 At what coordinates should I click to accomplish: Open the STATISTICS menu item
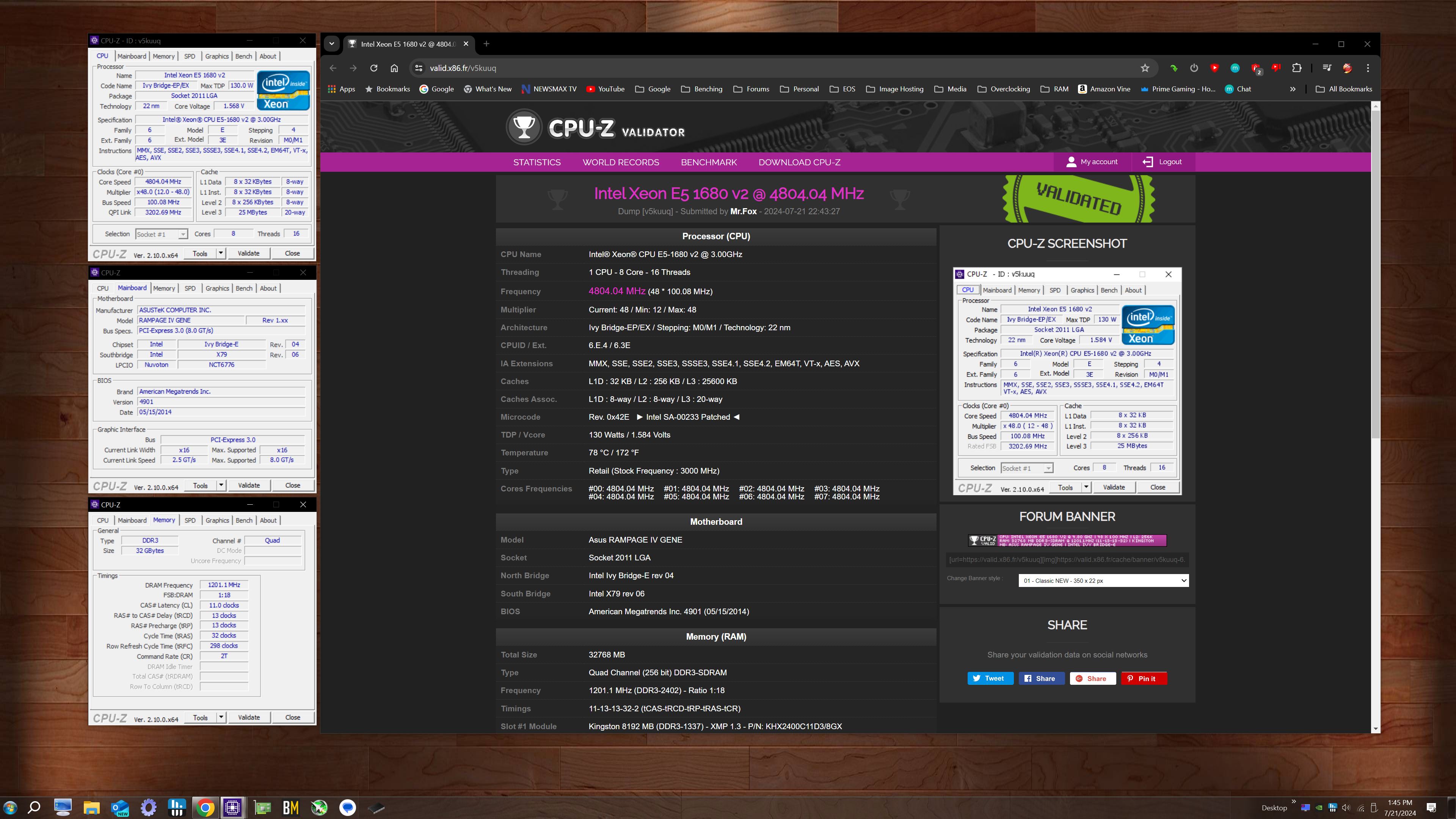click(537, 162)
